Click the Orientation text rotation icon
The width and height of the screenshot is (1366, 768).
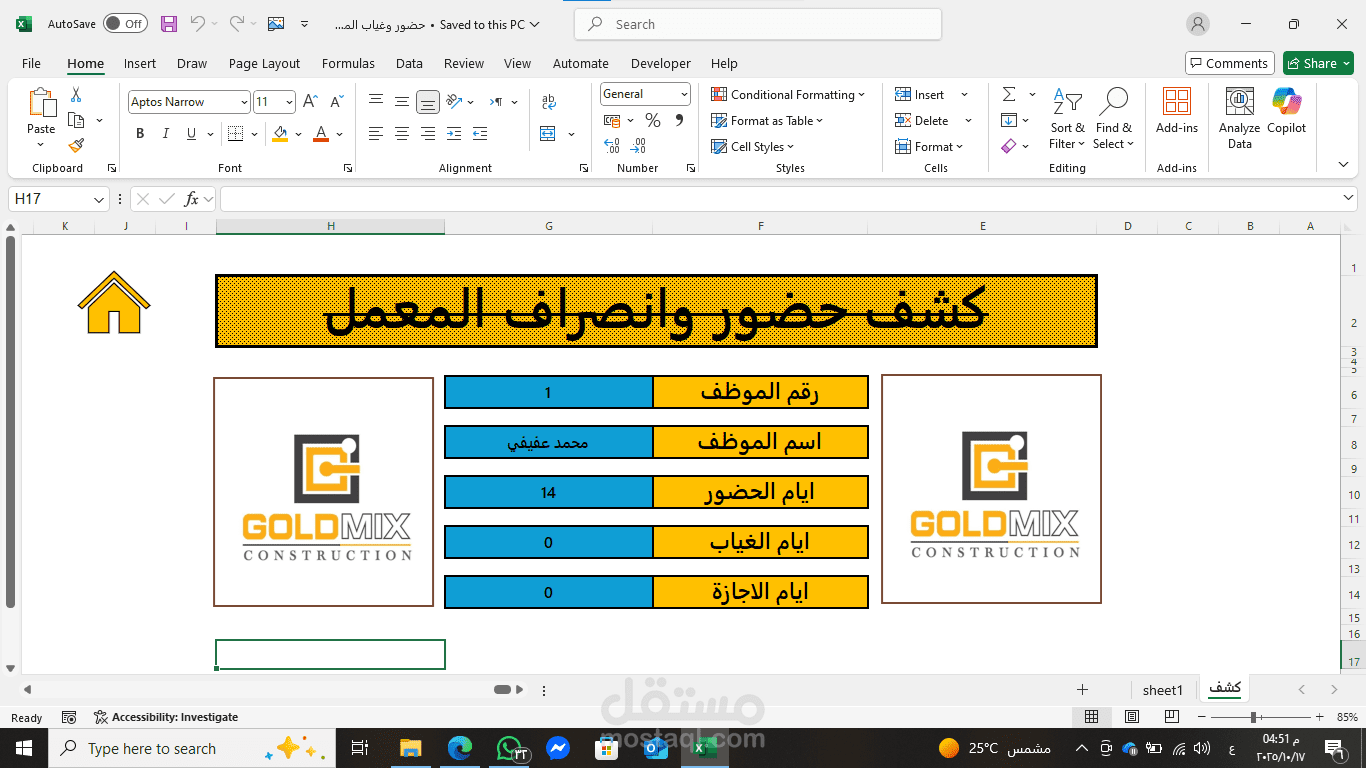click(x=455, y=101)
